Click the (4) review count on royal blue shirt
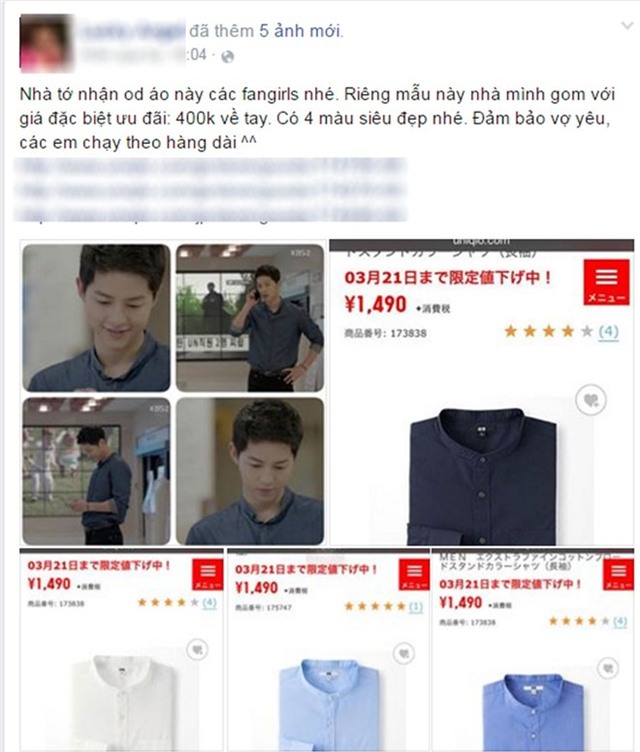 620,621
